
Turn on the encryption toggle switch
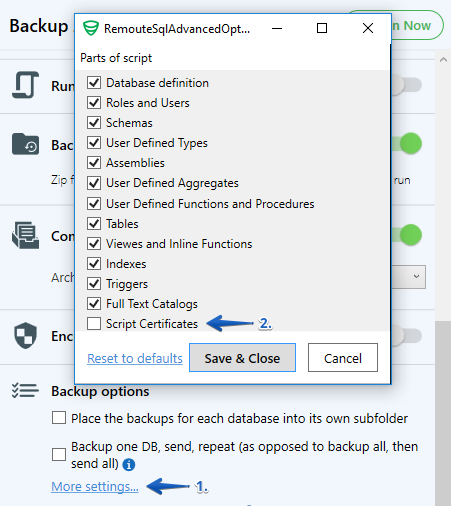(407, 336)
